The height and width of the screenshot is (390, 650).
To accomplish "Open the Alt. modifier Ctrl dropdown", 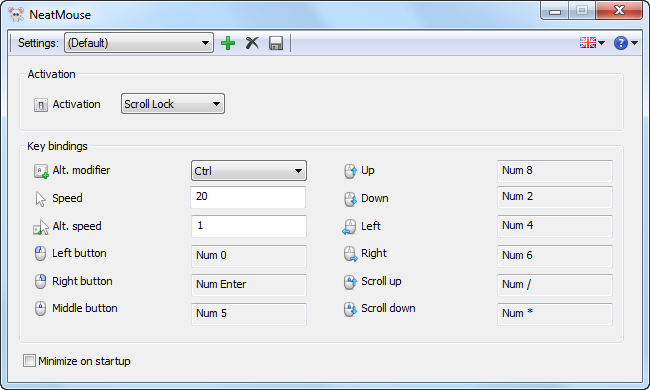I will (249, 171).
